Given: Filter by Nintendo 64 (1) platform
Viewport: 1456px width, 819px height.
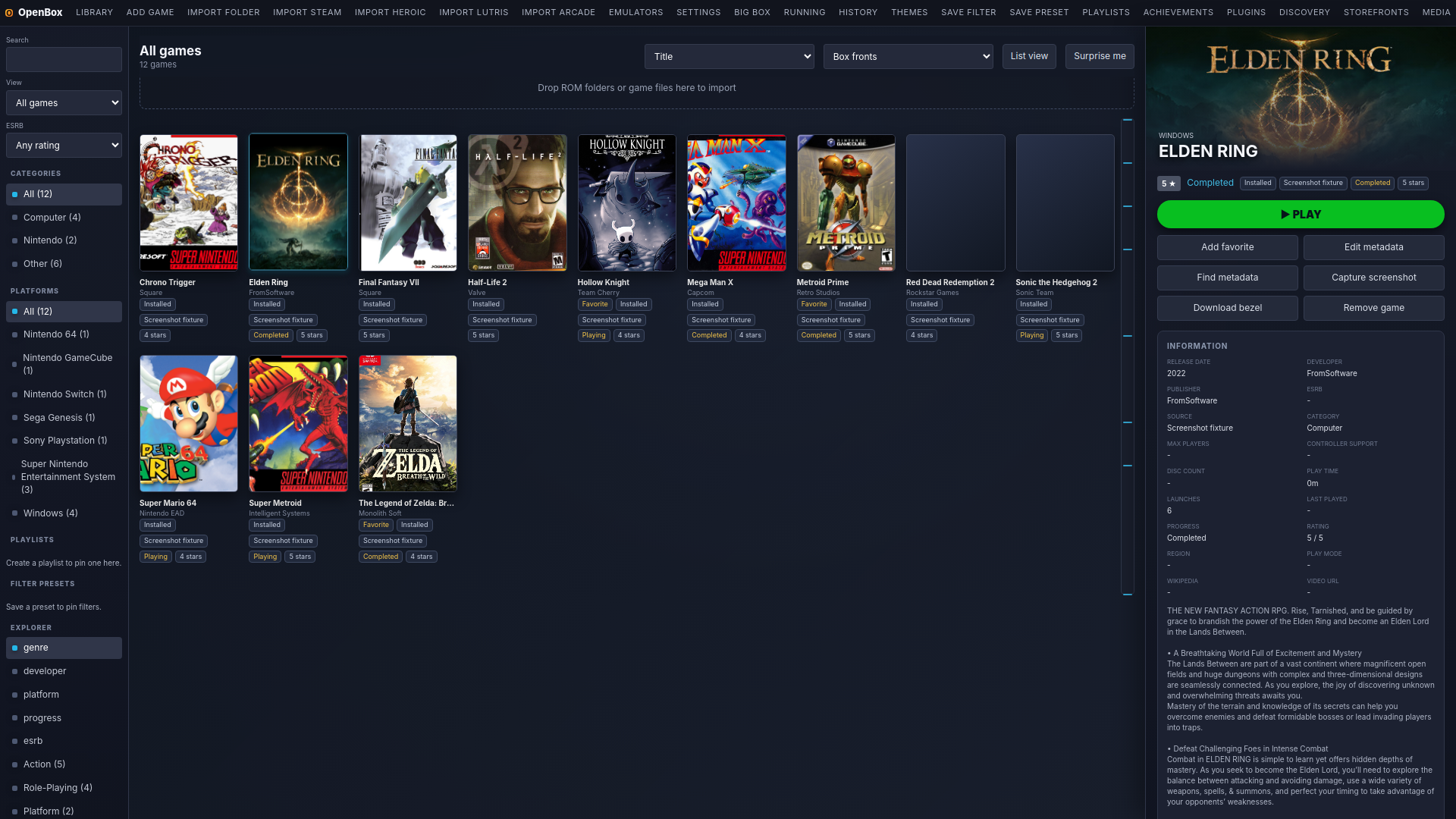Looking at the screenshot, I should pyautogui.click(x=64, y=334).
